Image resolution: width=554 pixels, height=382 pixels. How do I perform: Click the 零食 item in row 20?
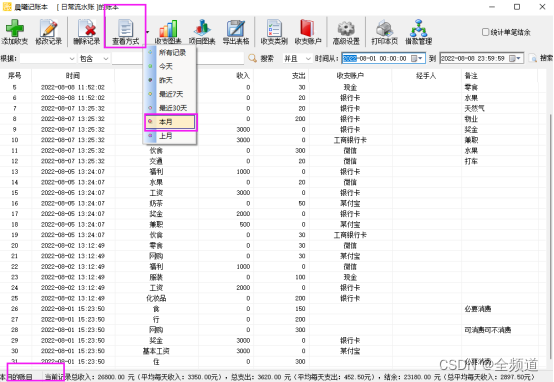point(156,246)
